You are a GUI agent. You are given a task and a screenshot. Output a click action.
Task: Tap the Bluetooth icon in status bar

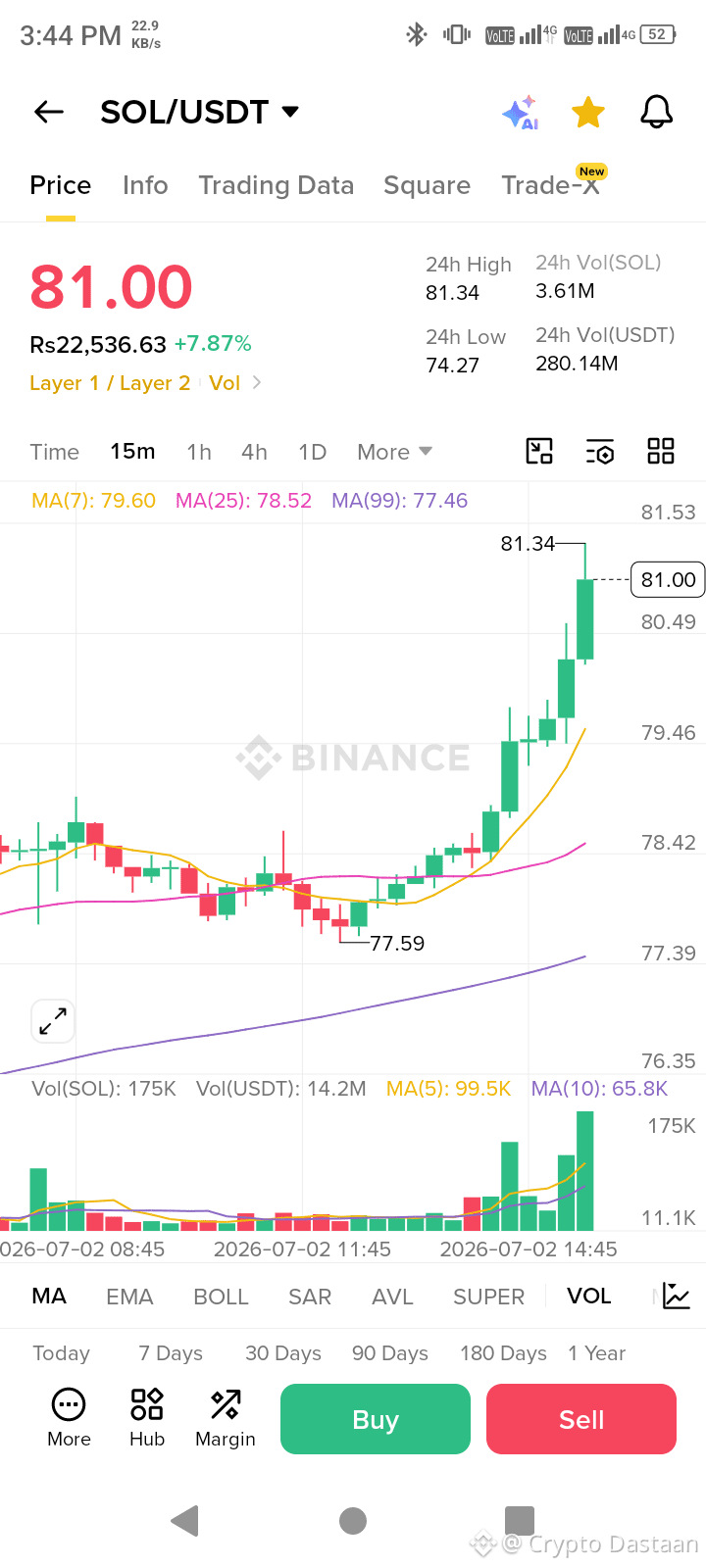417,34
